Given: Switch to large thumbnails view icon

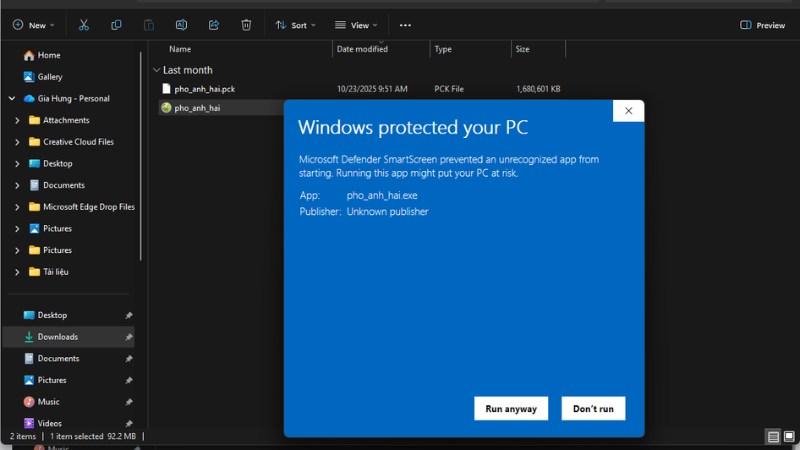Looking at the screenshot, I should point(790,437).
